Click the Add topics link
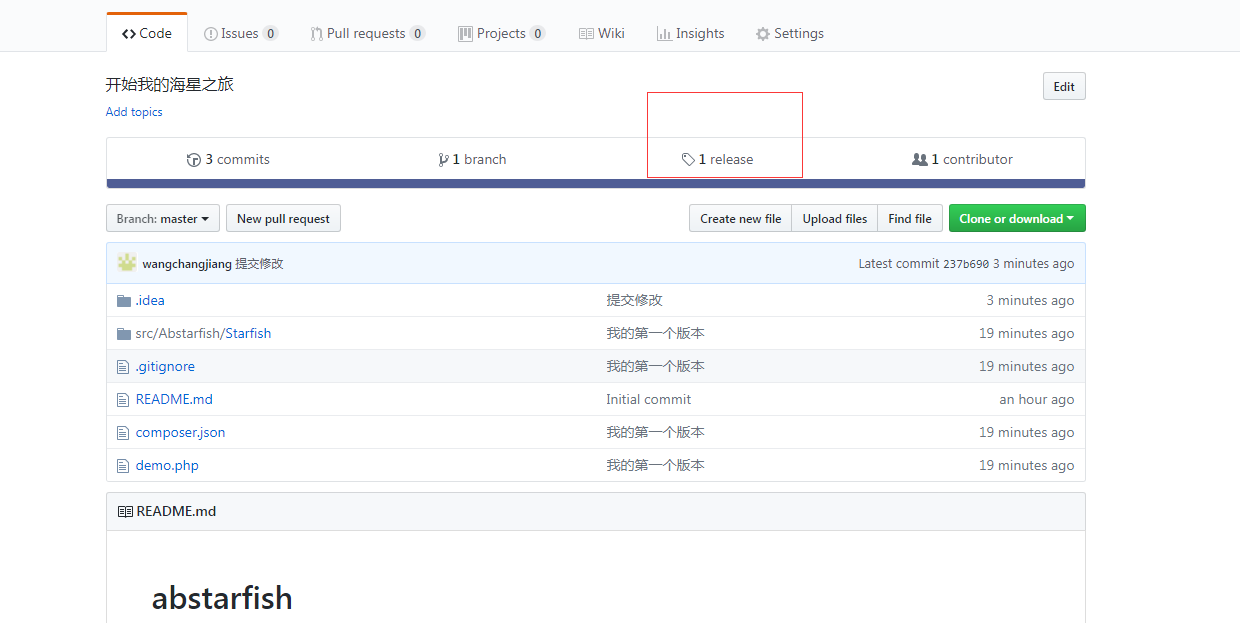Viewport: 1240px width, 623px height. point(134,112)
